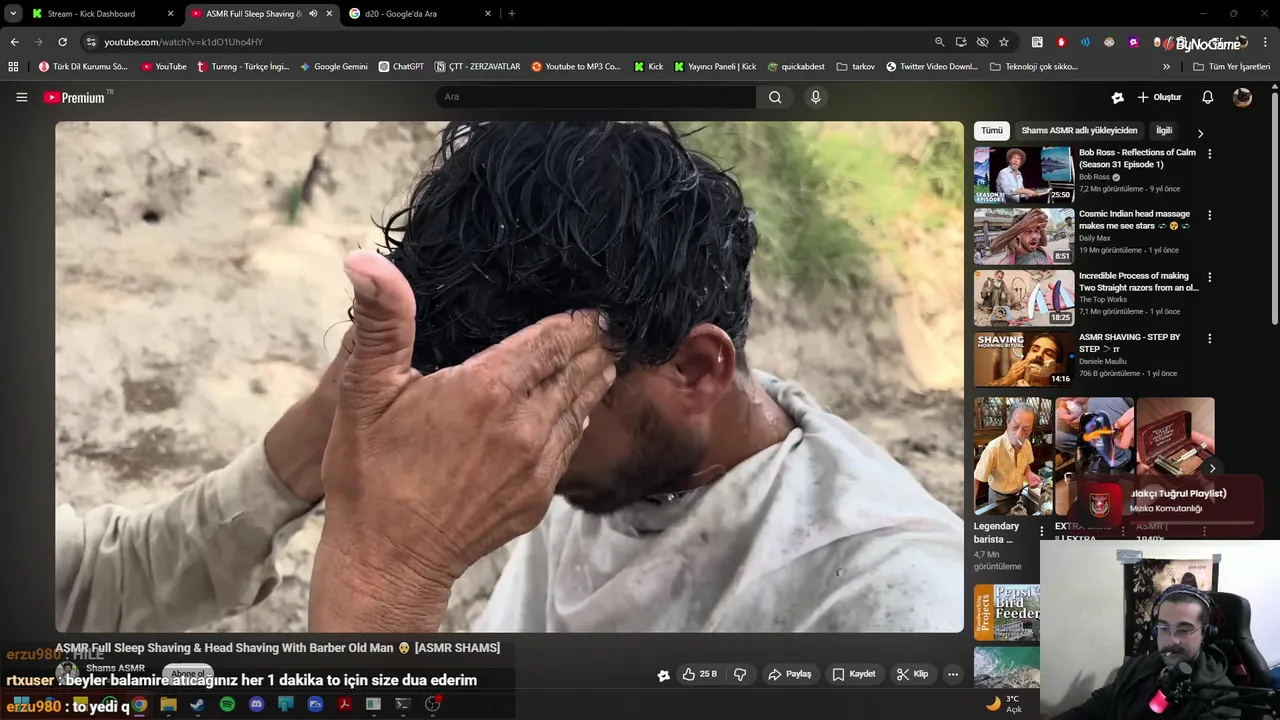Open Discord from the taskbar
Image resolution: width=1280 pixels, height=720 pixels.
tap(256, 705)
